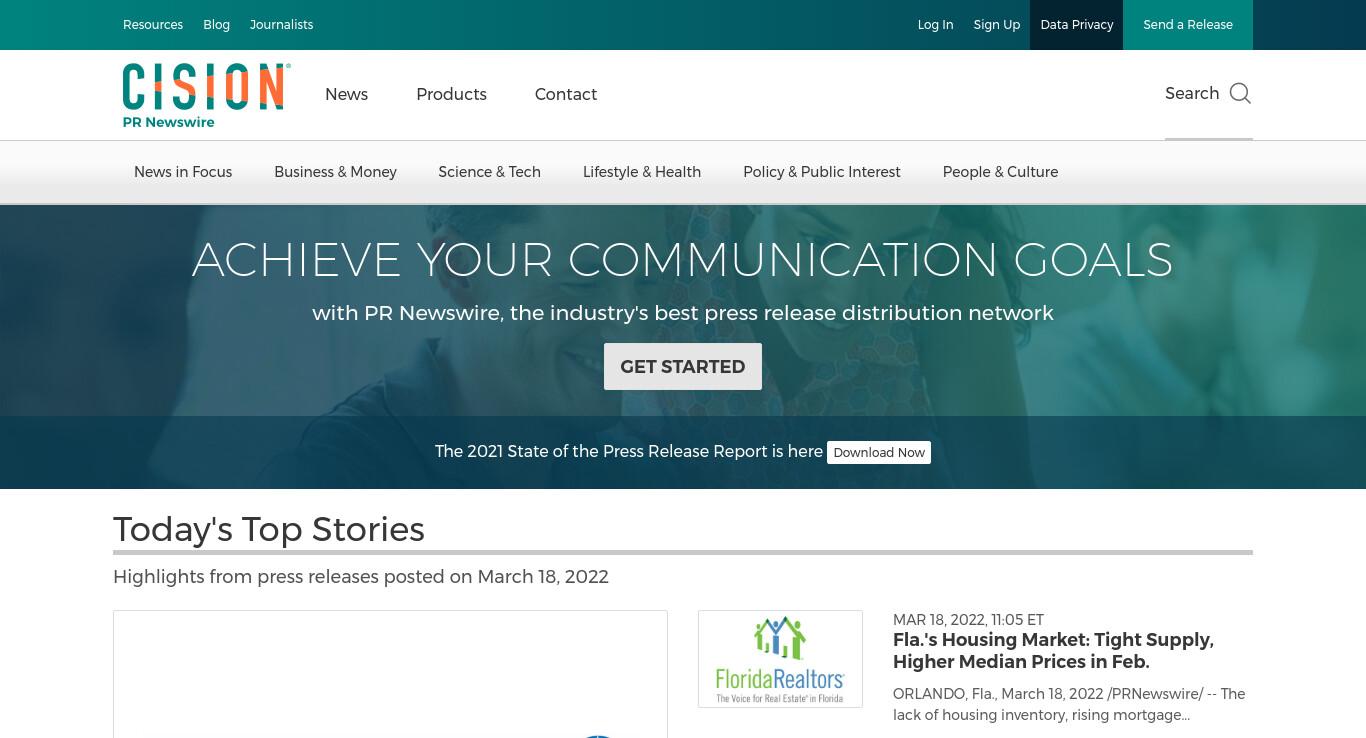Click the Today's Top Stories heading
Viewport: 1366px width, 738px height.
pos(269,529)
